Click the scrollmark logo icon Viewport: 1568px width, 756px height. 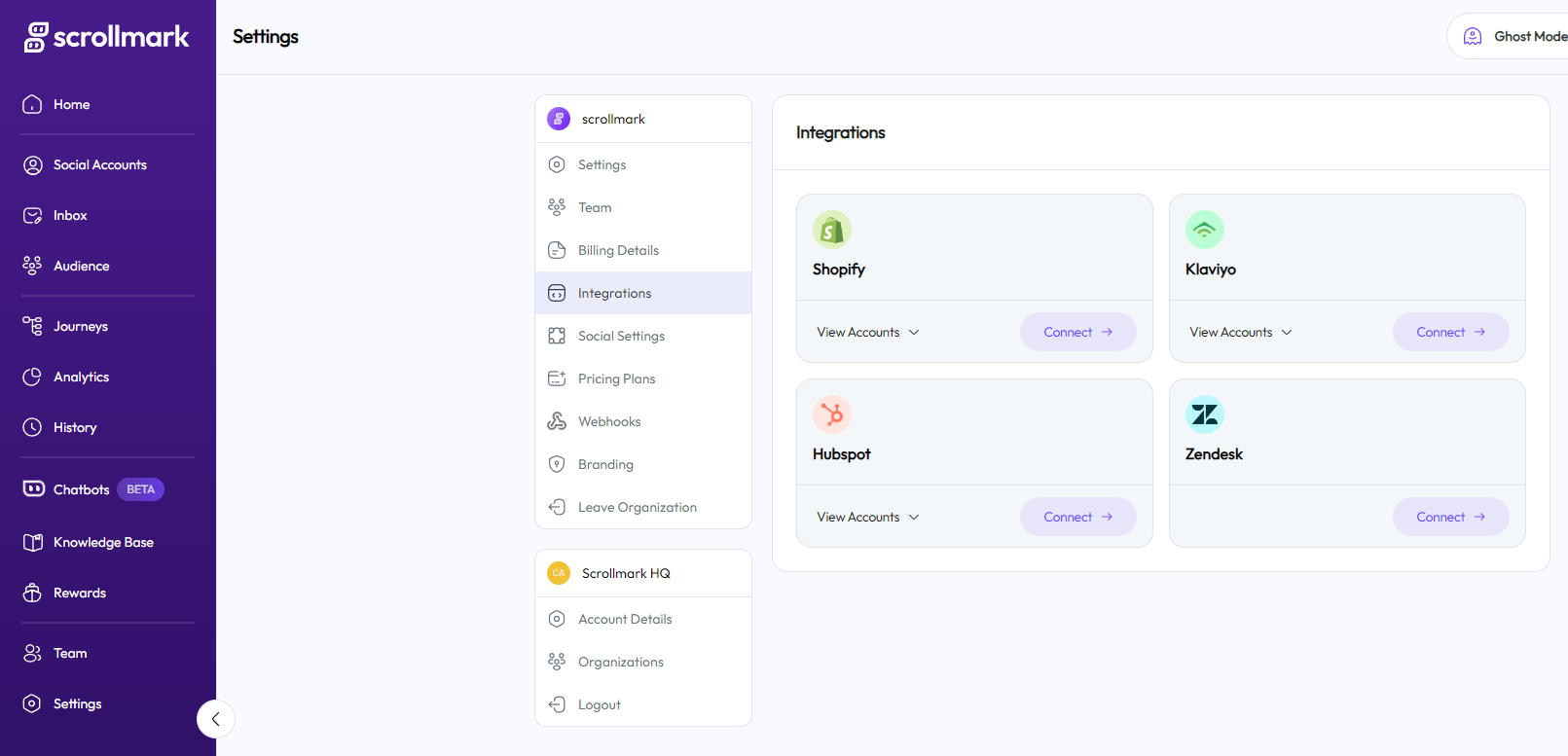click(36, 37)
